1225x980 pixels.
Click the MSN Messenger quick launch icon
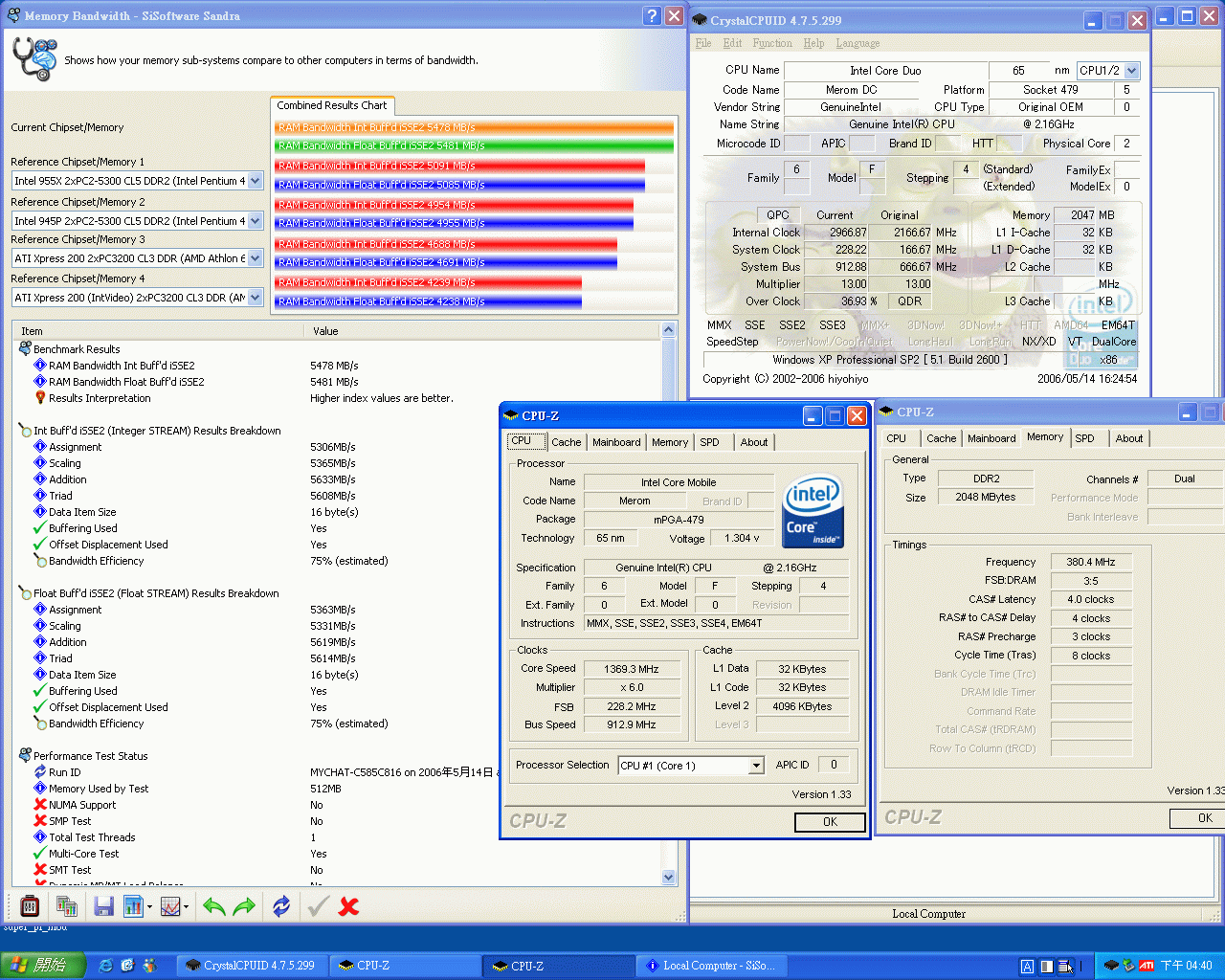(149, 966)
